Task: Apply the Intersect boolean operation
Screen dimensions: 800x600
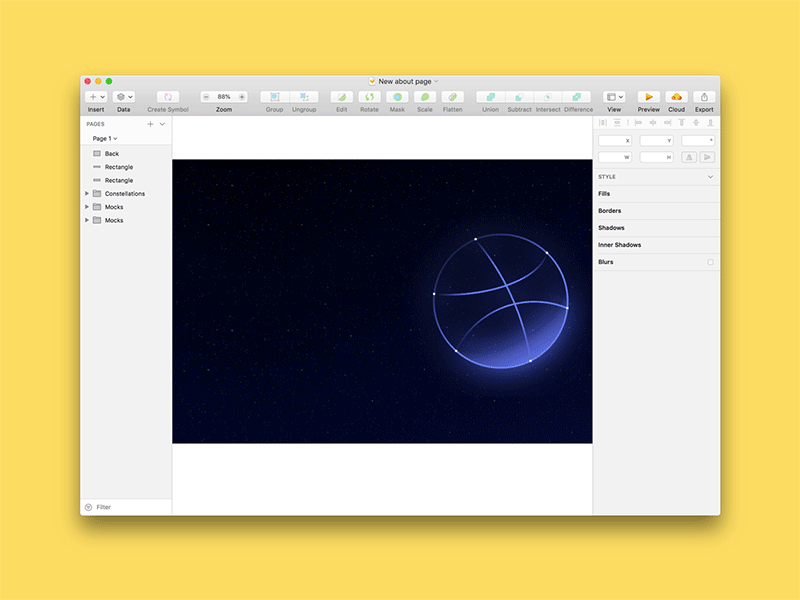Action: click(x=548, y=96)
